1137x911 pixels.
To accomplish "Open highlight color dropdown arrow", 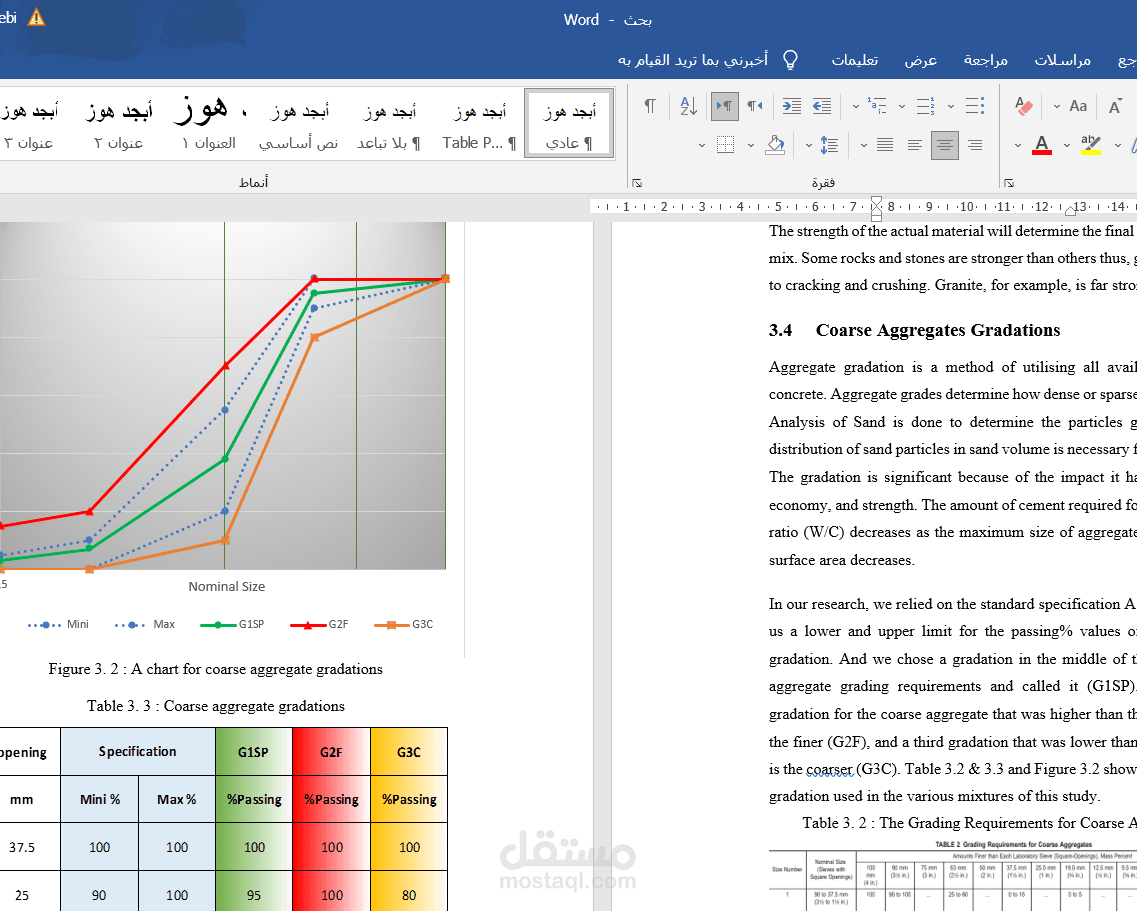I will pos(1067,145).
